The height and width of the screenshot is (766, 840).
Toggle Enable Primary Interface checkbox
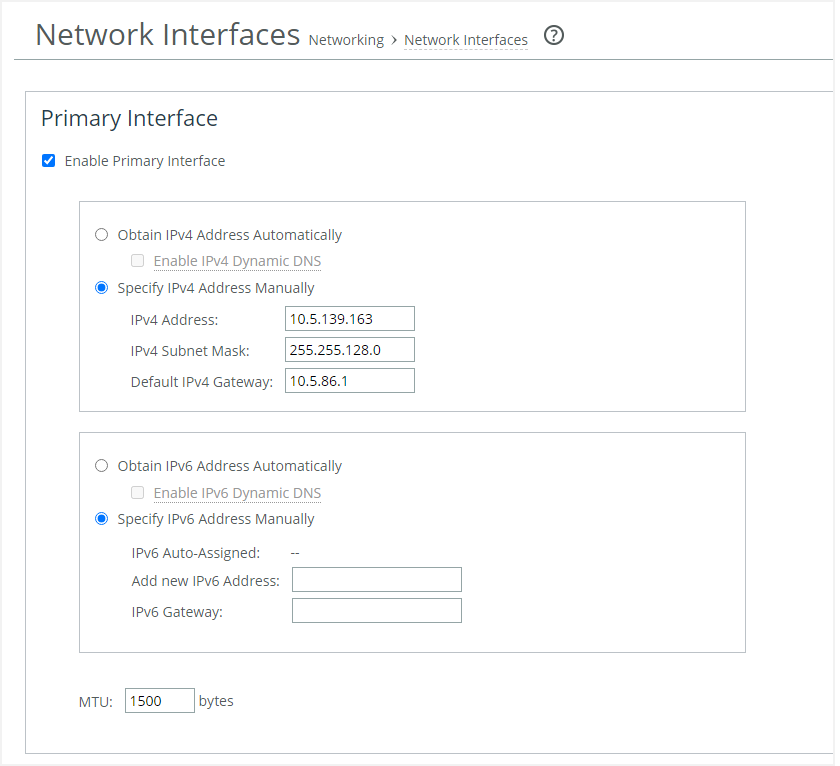click(x=48, y=161)
